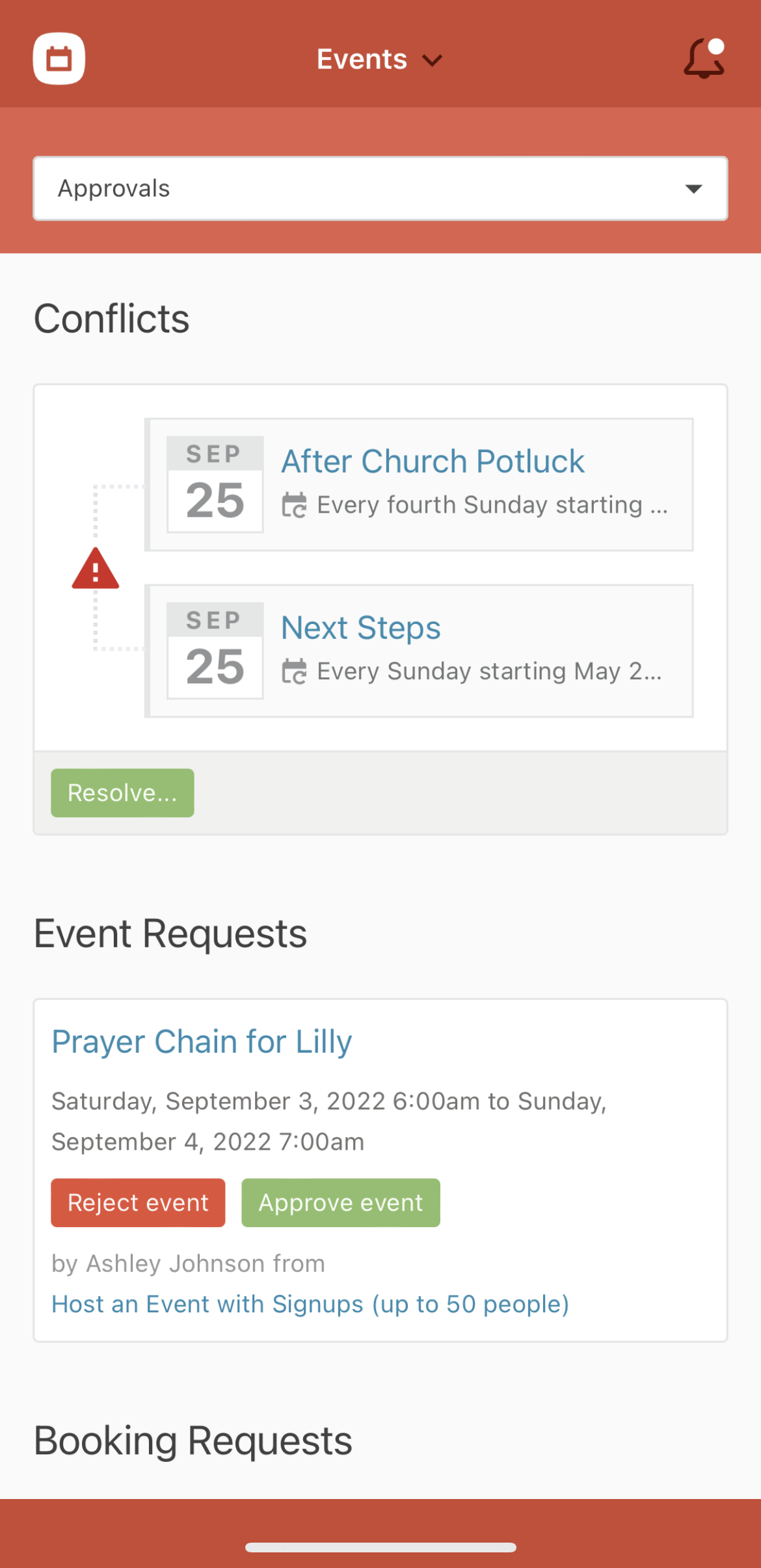Click the Approvals dropdown arrow
The width and height of the screenshot is (761, 1568).
tap(694, 189)
